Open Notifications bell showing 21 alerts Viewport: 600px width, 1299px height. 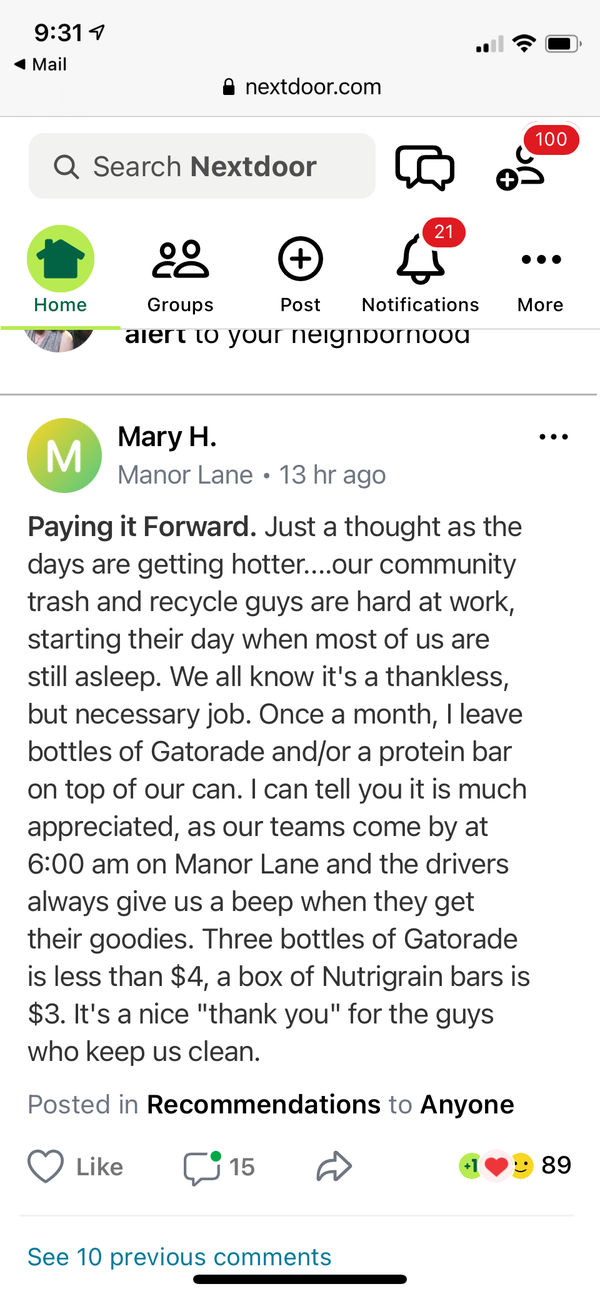pyautogui.click(x=420, y=262)
